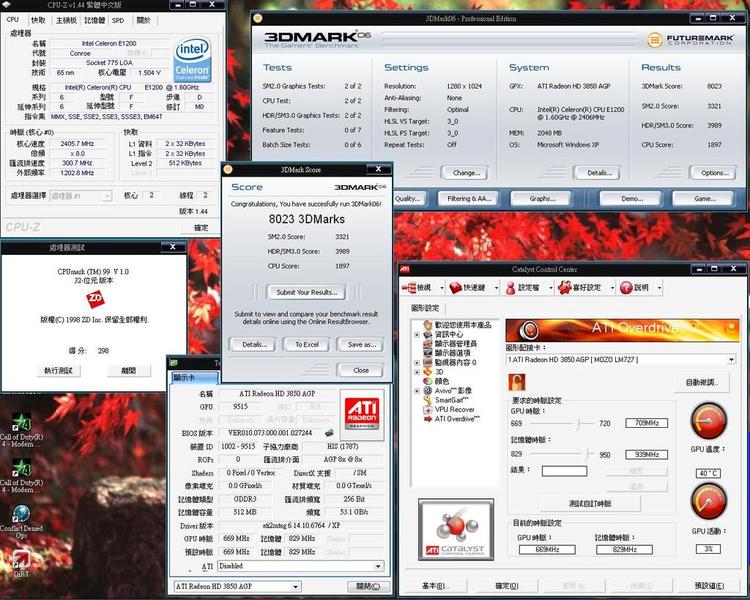
Task: Click the CPU-Z title bar icon
Action: pyautogui.click(x=7, y=4)
